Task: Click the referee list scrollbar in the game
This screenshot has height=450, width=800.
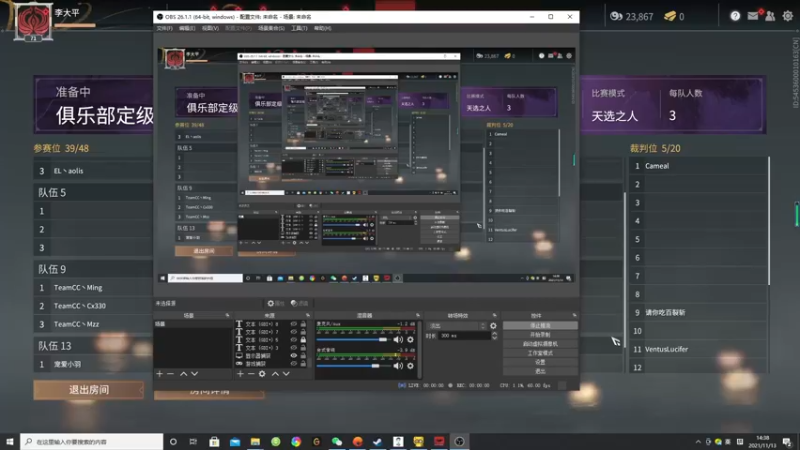Action: coord(769,222)
